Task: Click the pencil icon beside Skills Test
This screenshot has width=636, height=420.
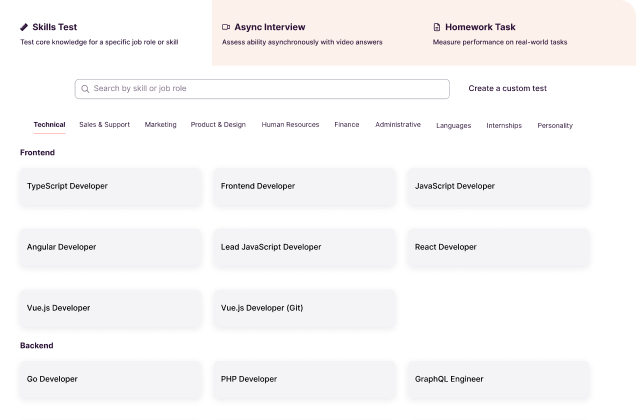Action: click(x=24, y=27)
